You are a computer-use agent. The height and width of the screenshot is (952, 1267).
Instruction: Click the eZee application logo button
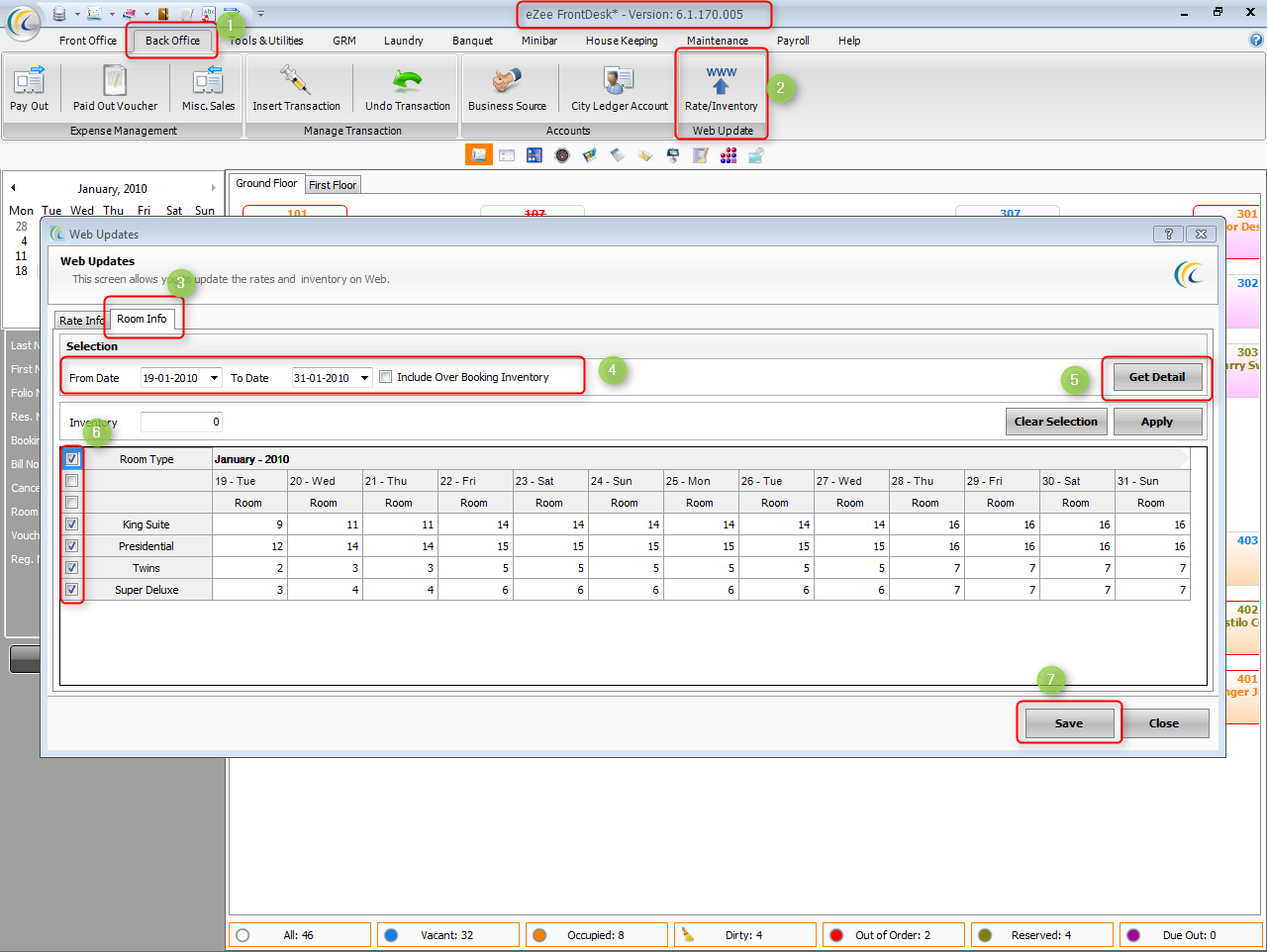(x=24, y=22)
